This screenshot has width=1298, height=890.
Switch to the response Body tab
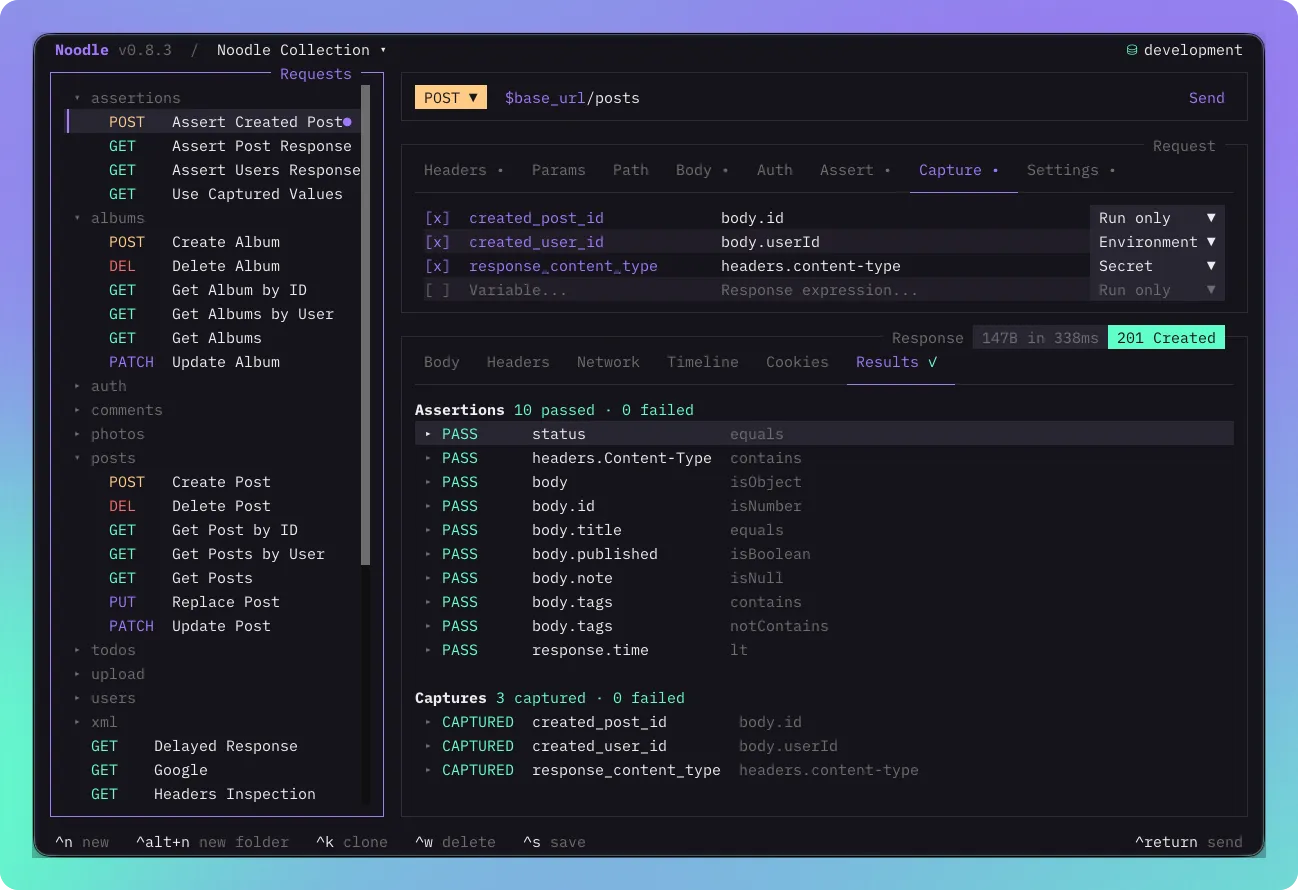tap(441, 362)
